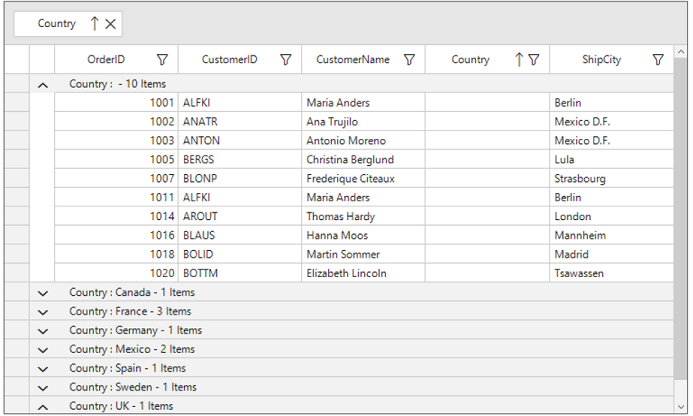The height and width of the screenshot is (416, 693).
Task: Click the OrderID column header
Action: (x=106, y=60)
